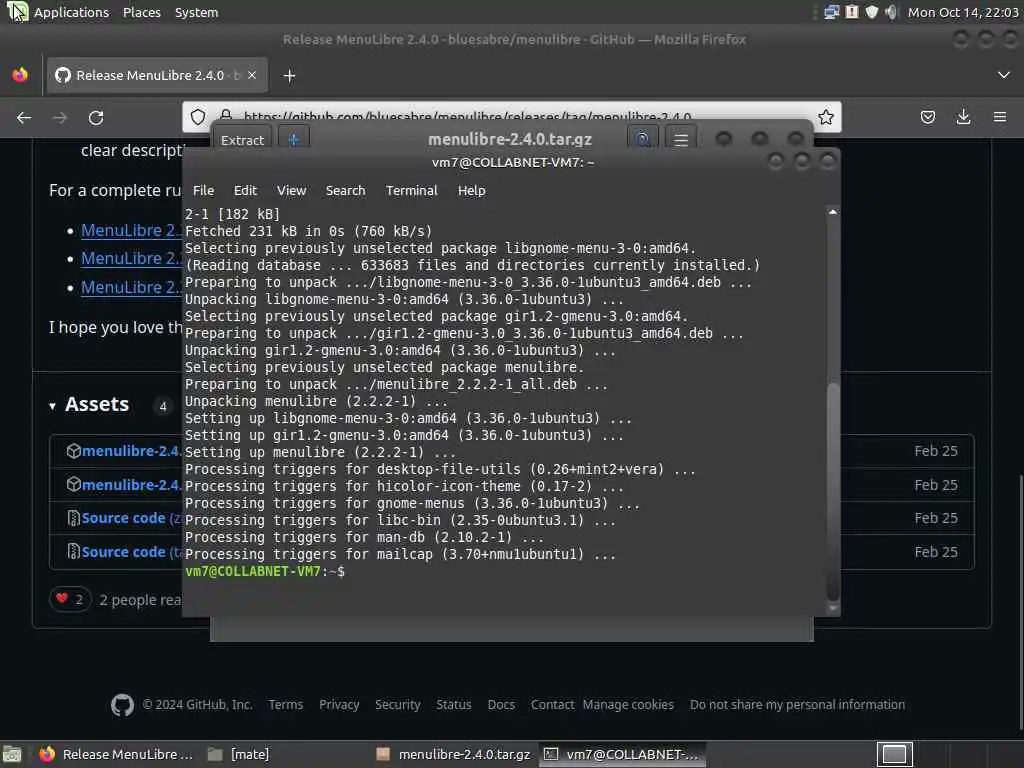Viewport: 1024px width, 768px height.
Task: Click the tracking protection shield icon
Action: (x=198, y=117)
